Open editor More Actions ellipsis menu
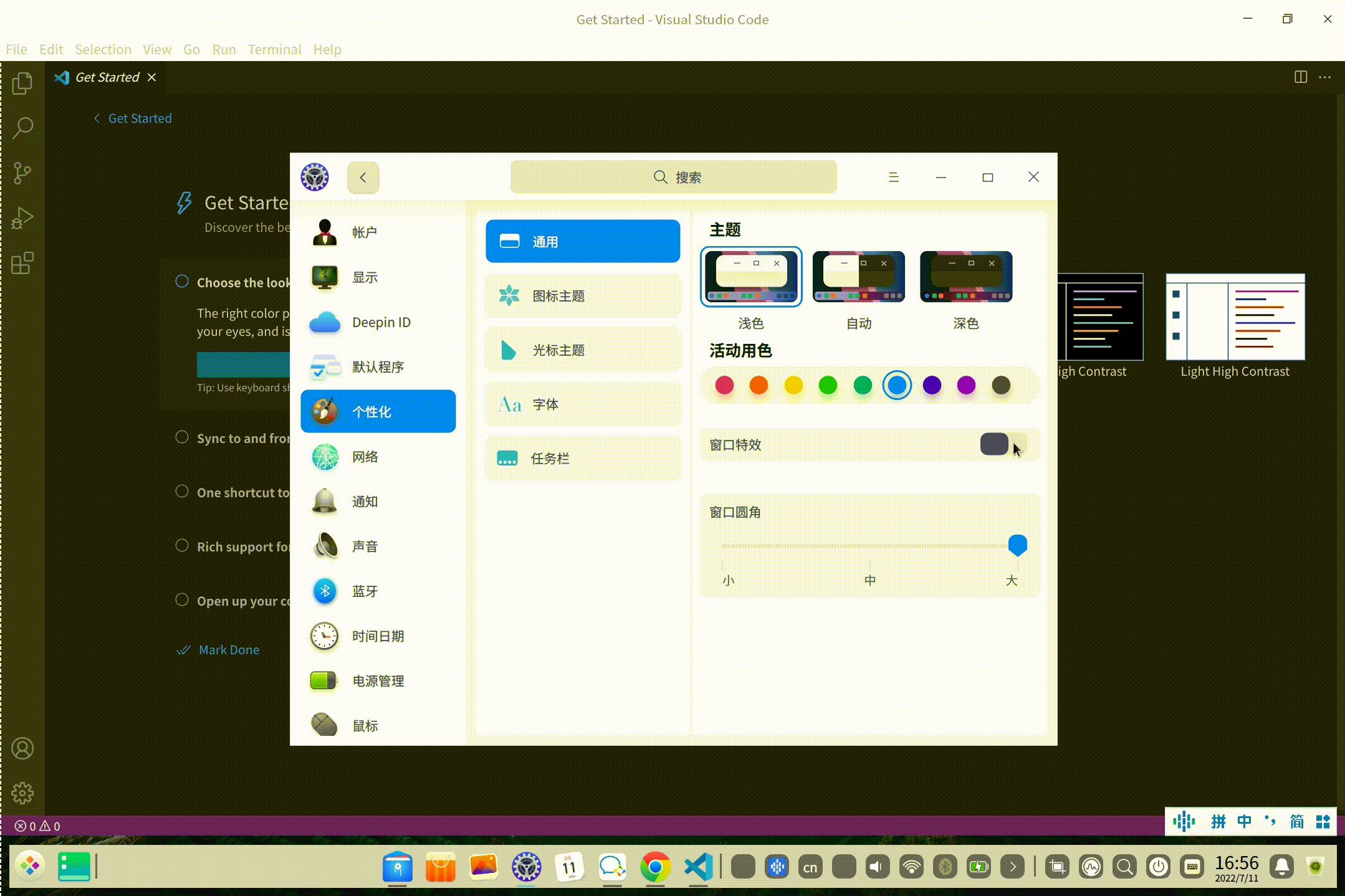The height and width of the screenshot is (896, 1345). (x=1325, y=77)
